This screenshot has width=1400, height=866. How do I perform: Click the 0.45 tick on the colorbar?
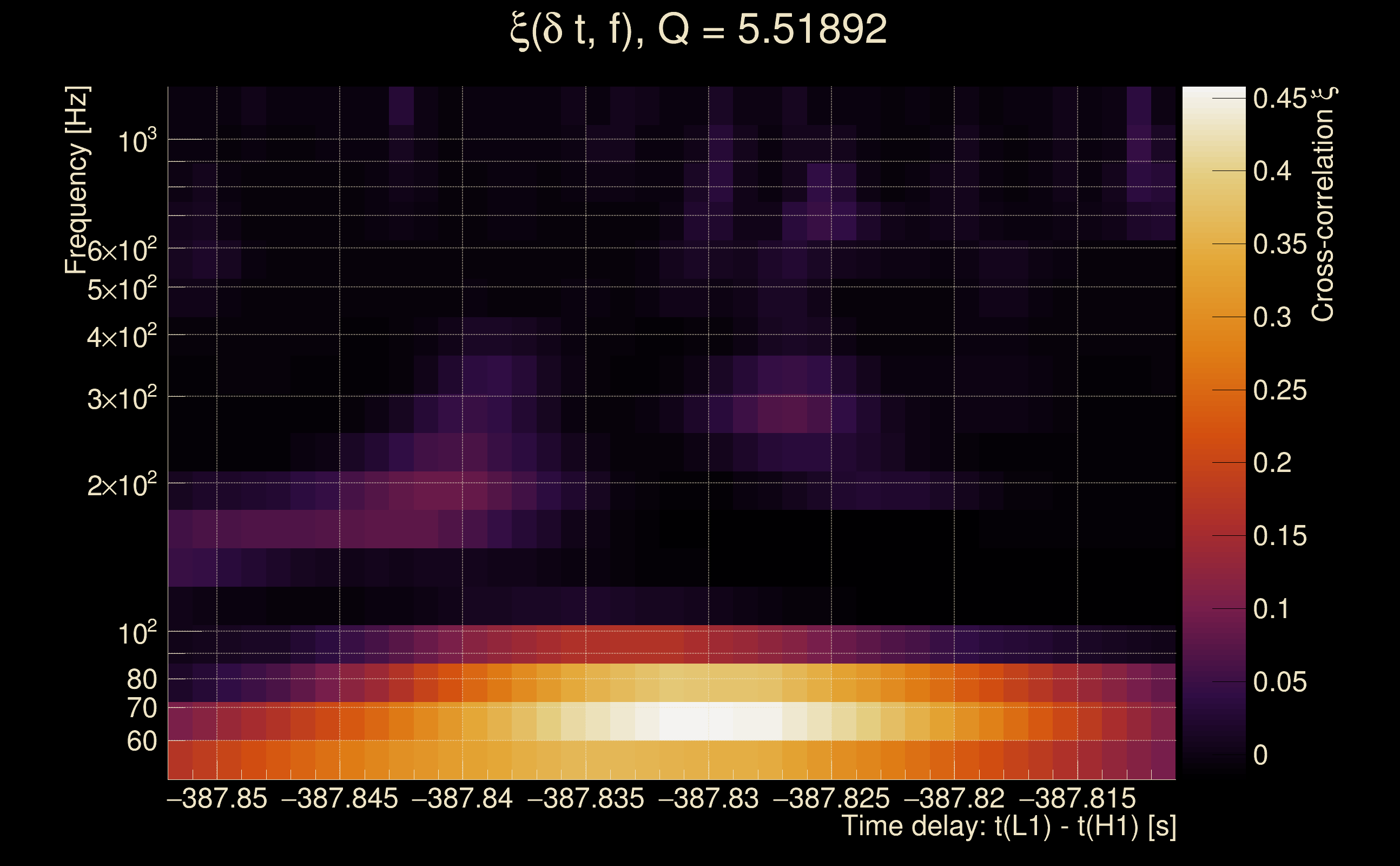tap(1280, 99)
